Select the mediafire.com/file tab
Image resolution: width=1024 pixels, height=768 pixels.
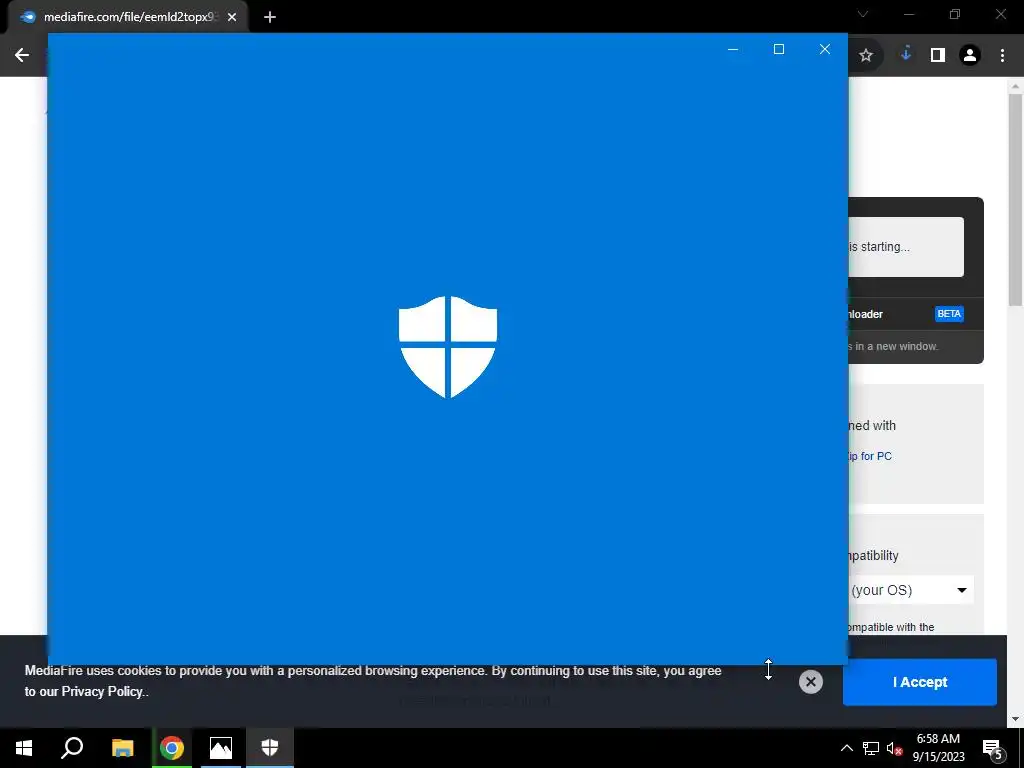coord(128,17)
